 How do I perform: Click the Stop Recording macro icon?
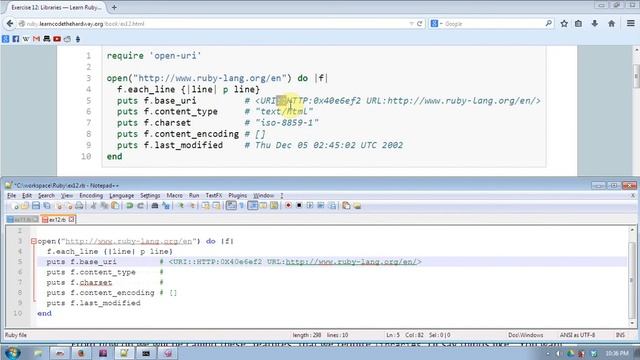pyautogui.click(x=299, y=206)
